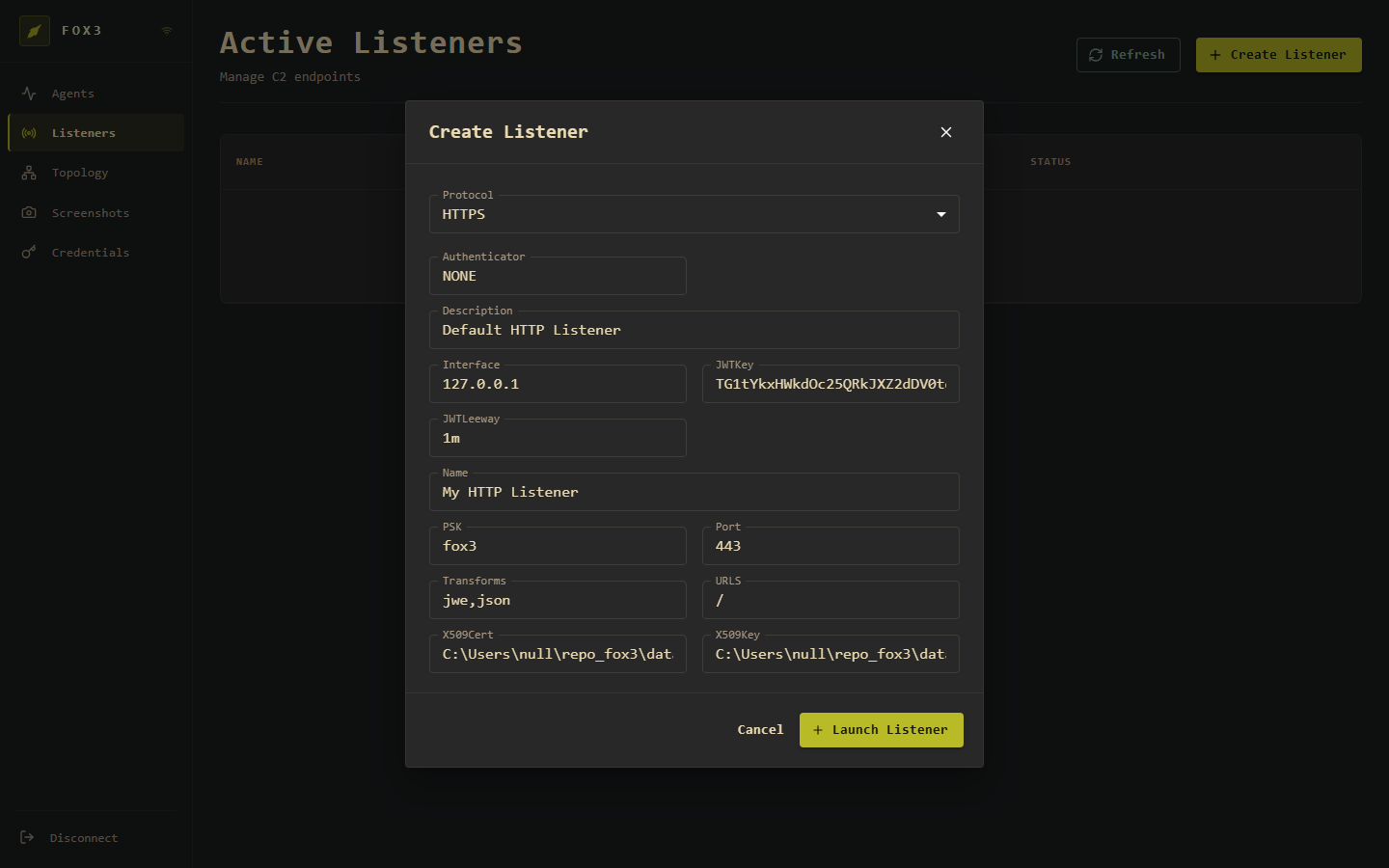This screenshot has width=1389, height=868.
Task: Click the Disconnect logout icon
Action: click(27, 837)
